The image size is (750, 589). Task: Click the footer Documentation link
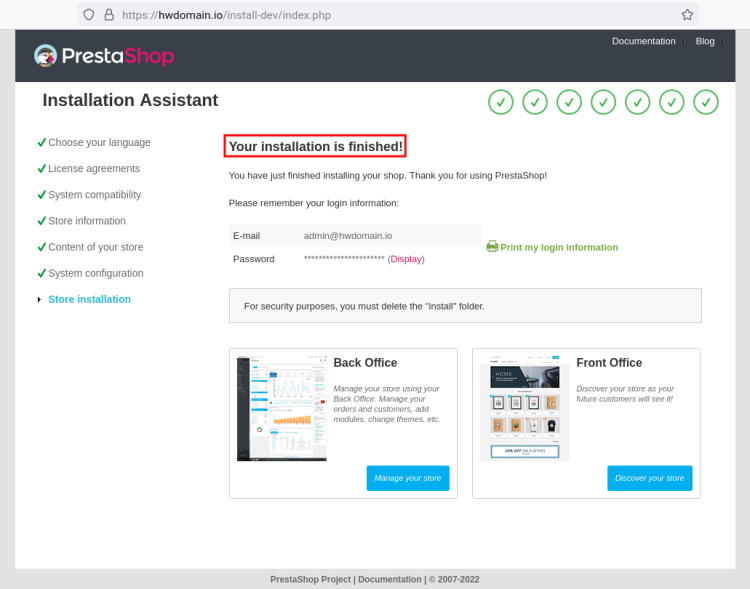pyautogui.click(x=389, y=579)
